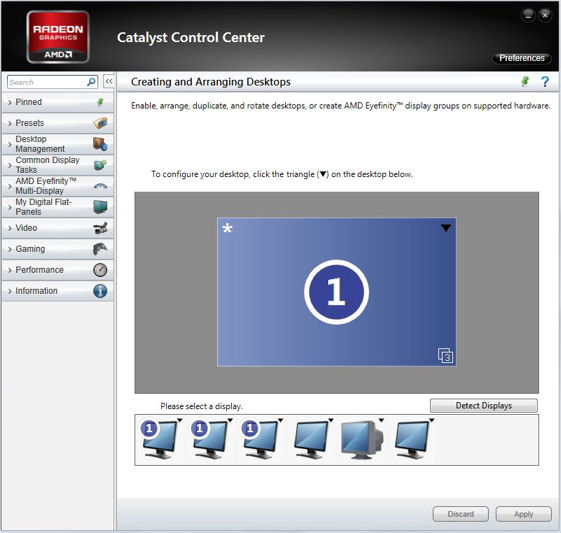Pin this page with header pin icon
This screenshot has width=561, height=533.
click(x=525, y=82)
